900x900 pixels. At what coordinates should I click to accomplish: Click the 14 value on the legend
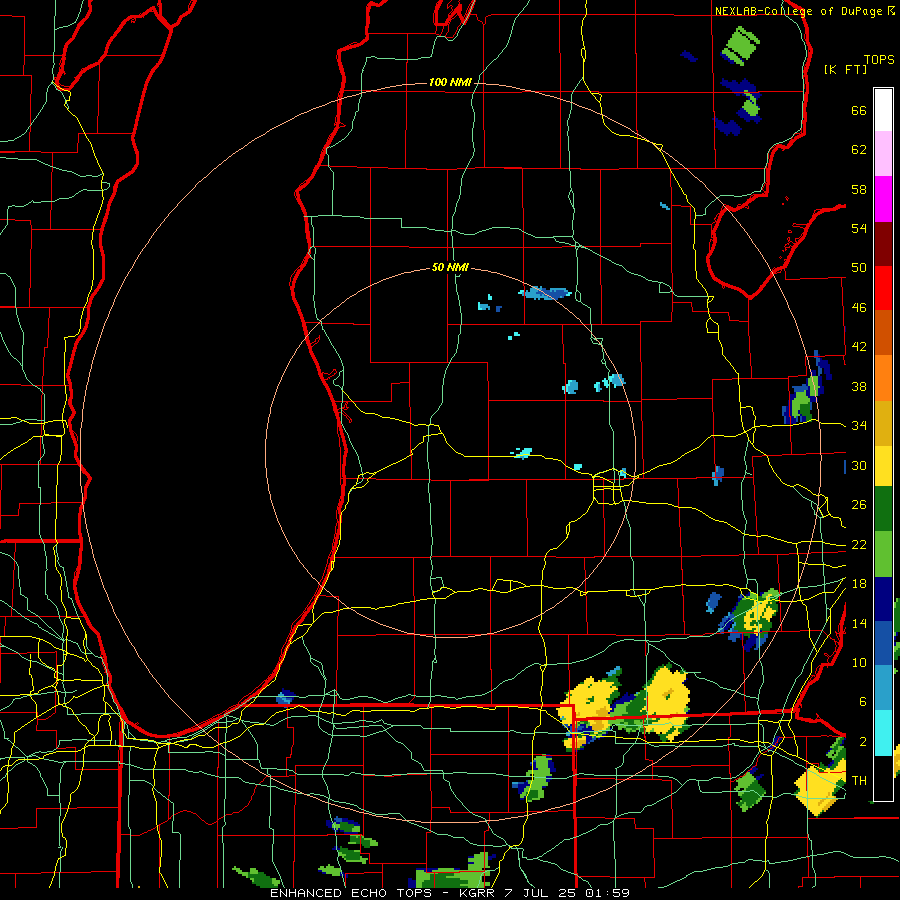859,623
